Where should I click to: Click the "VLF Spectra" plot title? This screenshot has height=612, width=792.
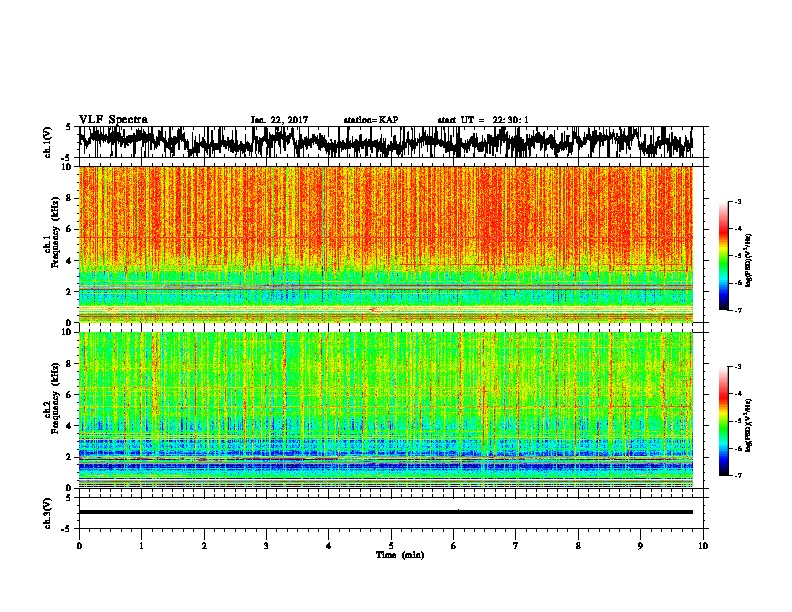tap(113, 119)
